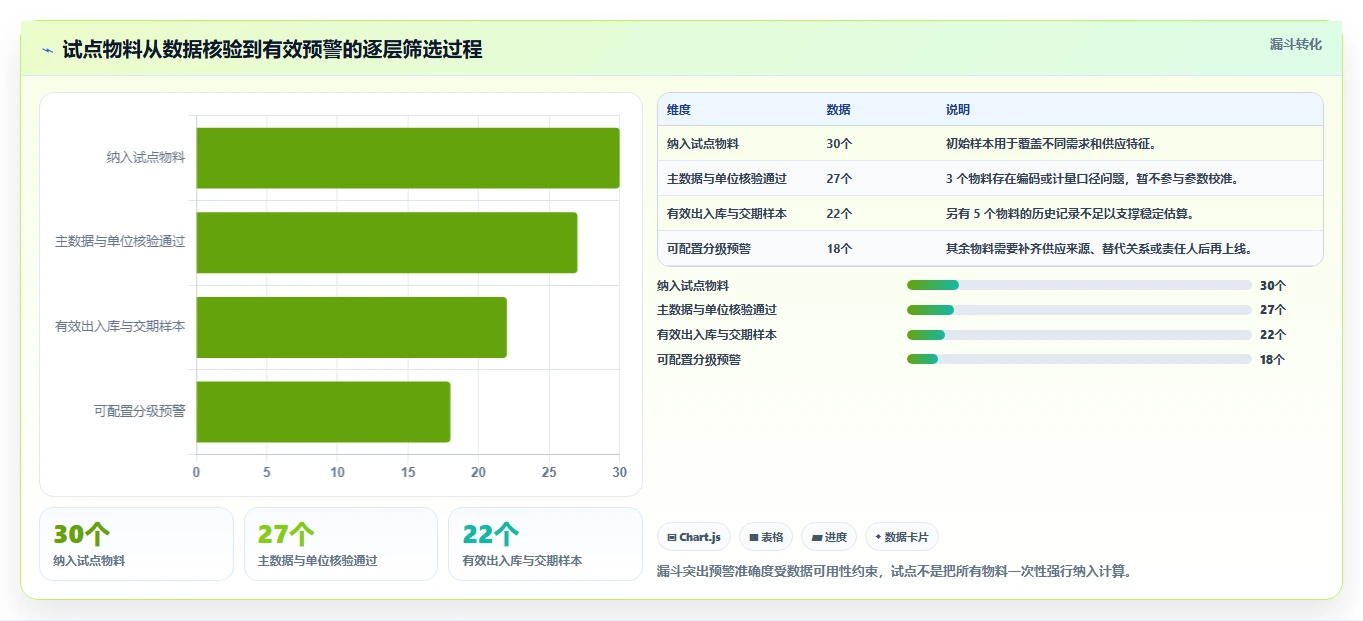Viewport: 1363px width, 621px height.
Task: Click the 数据 column header
Action: 839,110
